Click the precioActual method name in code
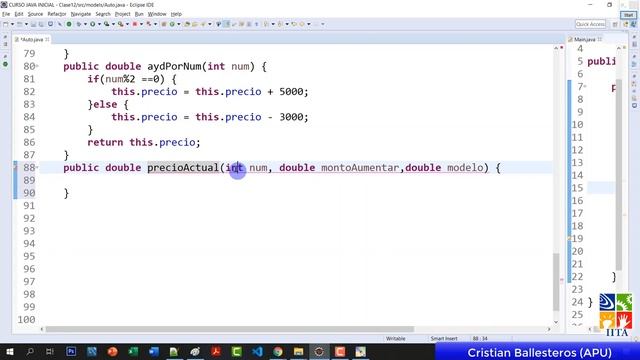Screen dimensions: 640x360 (x=183, y=168)
